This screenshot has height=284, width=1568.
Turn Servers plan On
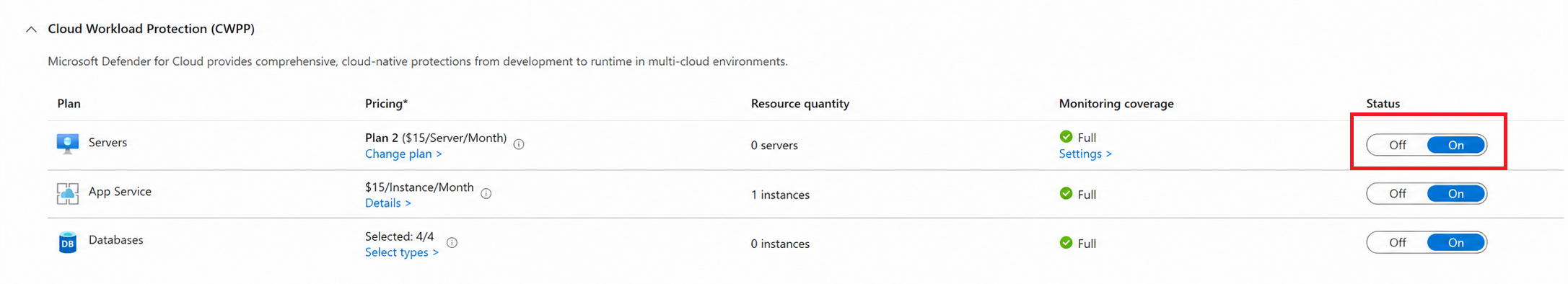pos(1456,145)
